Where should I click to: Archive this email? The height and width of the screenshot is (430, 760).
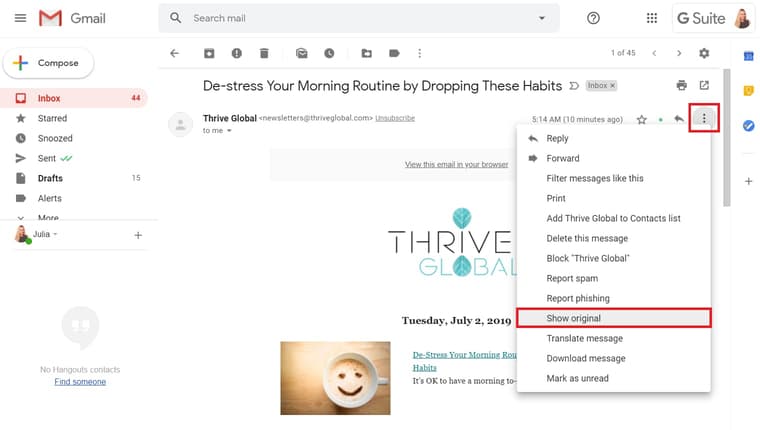click(x=209, y=53)
